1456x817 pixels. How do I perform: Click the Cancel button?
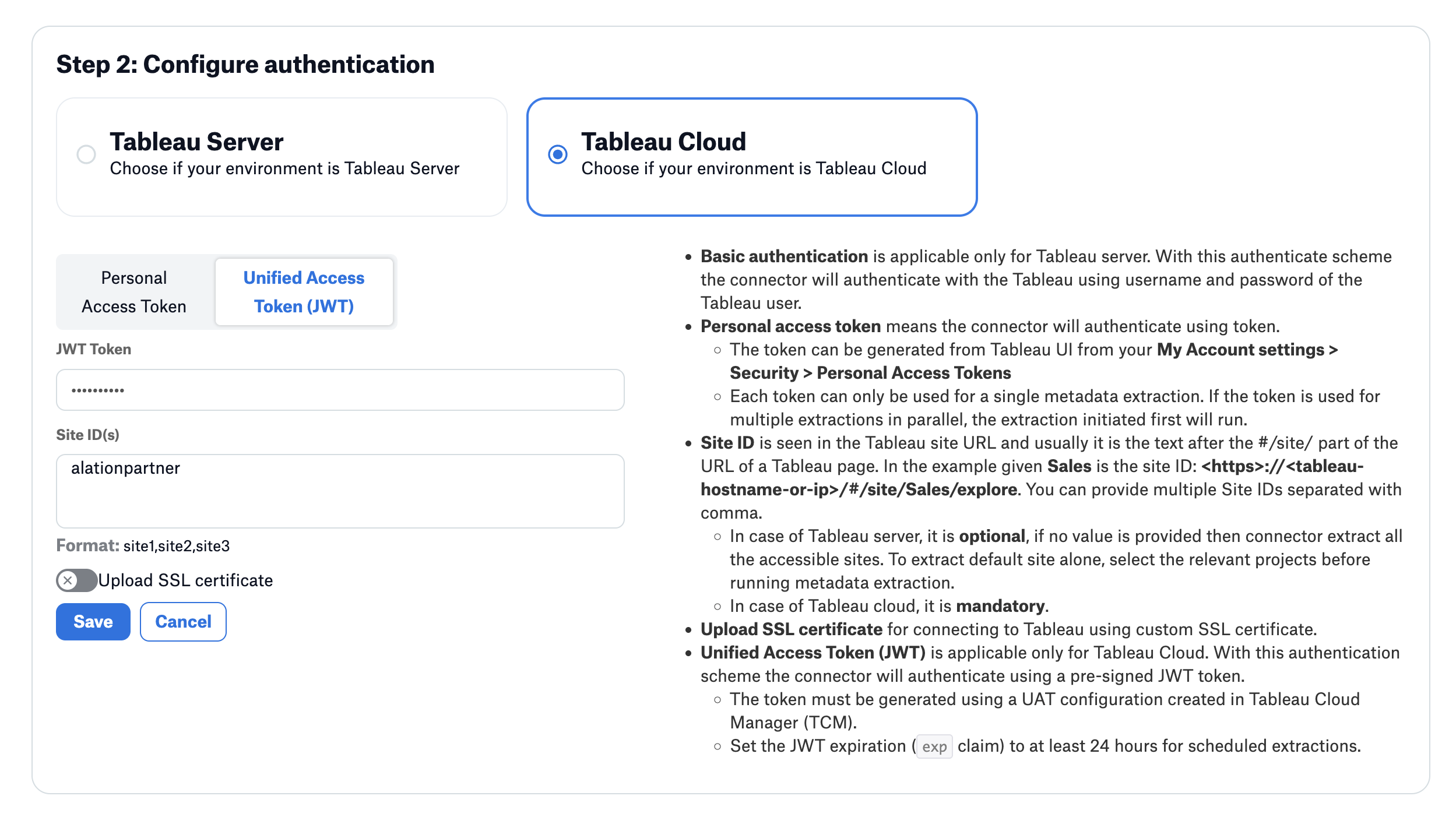(x=182, y=622)
